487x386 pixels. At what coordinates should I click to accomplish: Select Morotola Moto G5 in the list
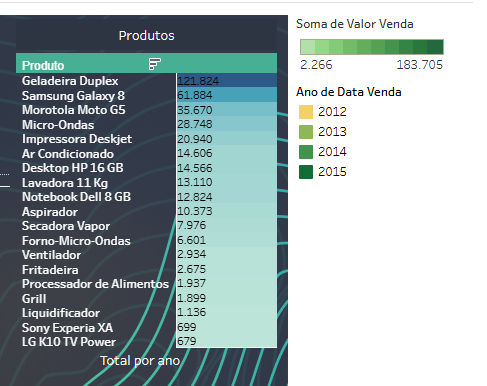tap(74, 110)
